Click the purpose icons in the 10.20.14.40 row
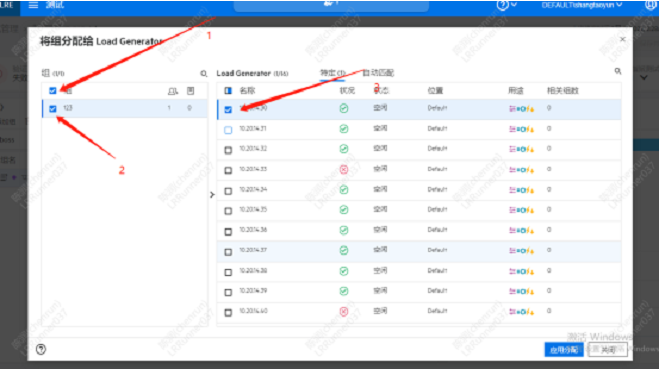660x370 pixels. pos(522,311)
